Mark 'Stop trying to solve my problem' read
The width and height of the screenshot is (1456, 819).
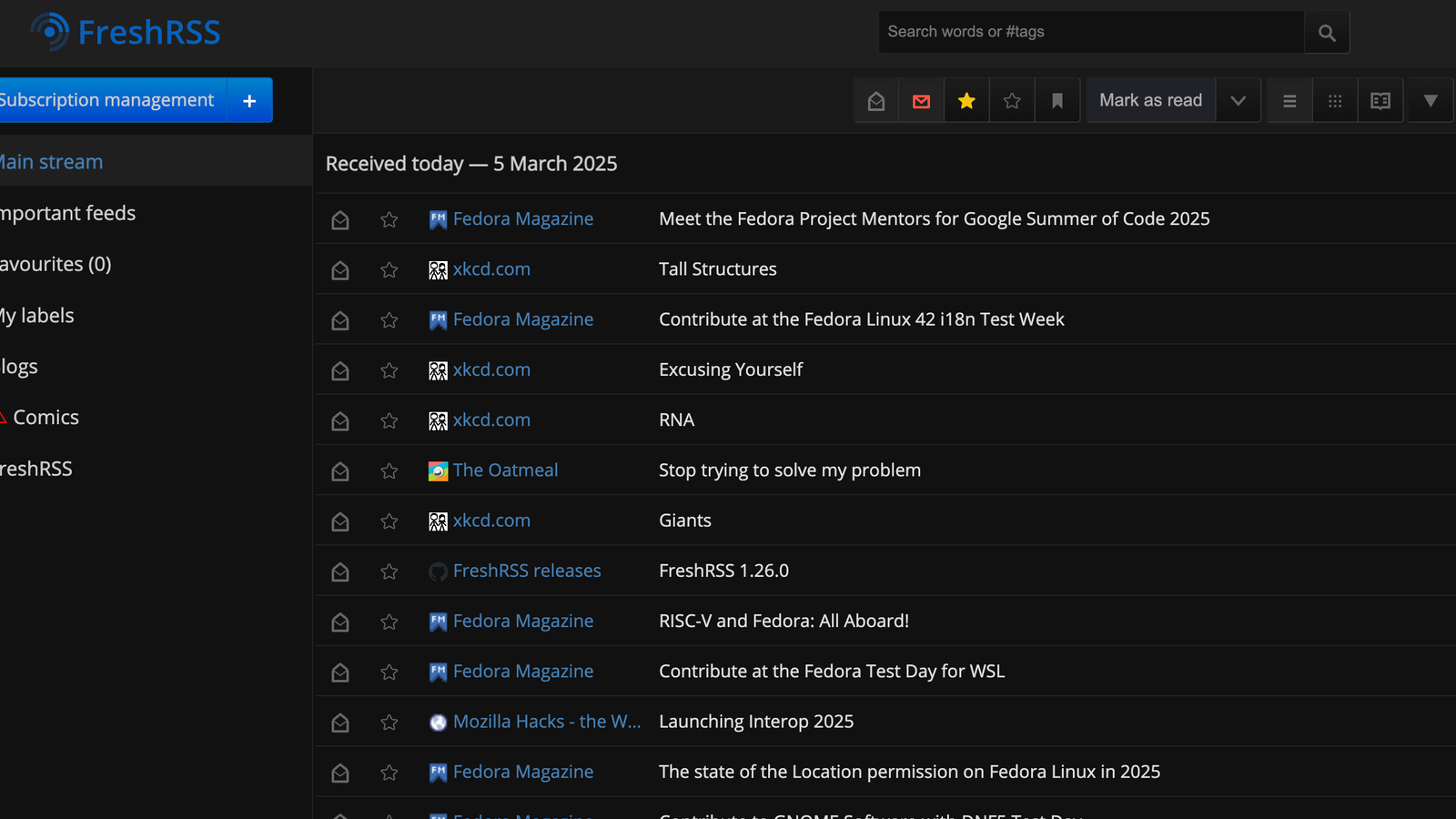tap(340, 471)
